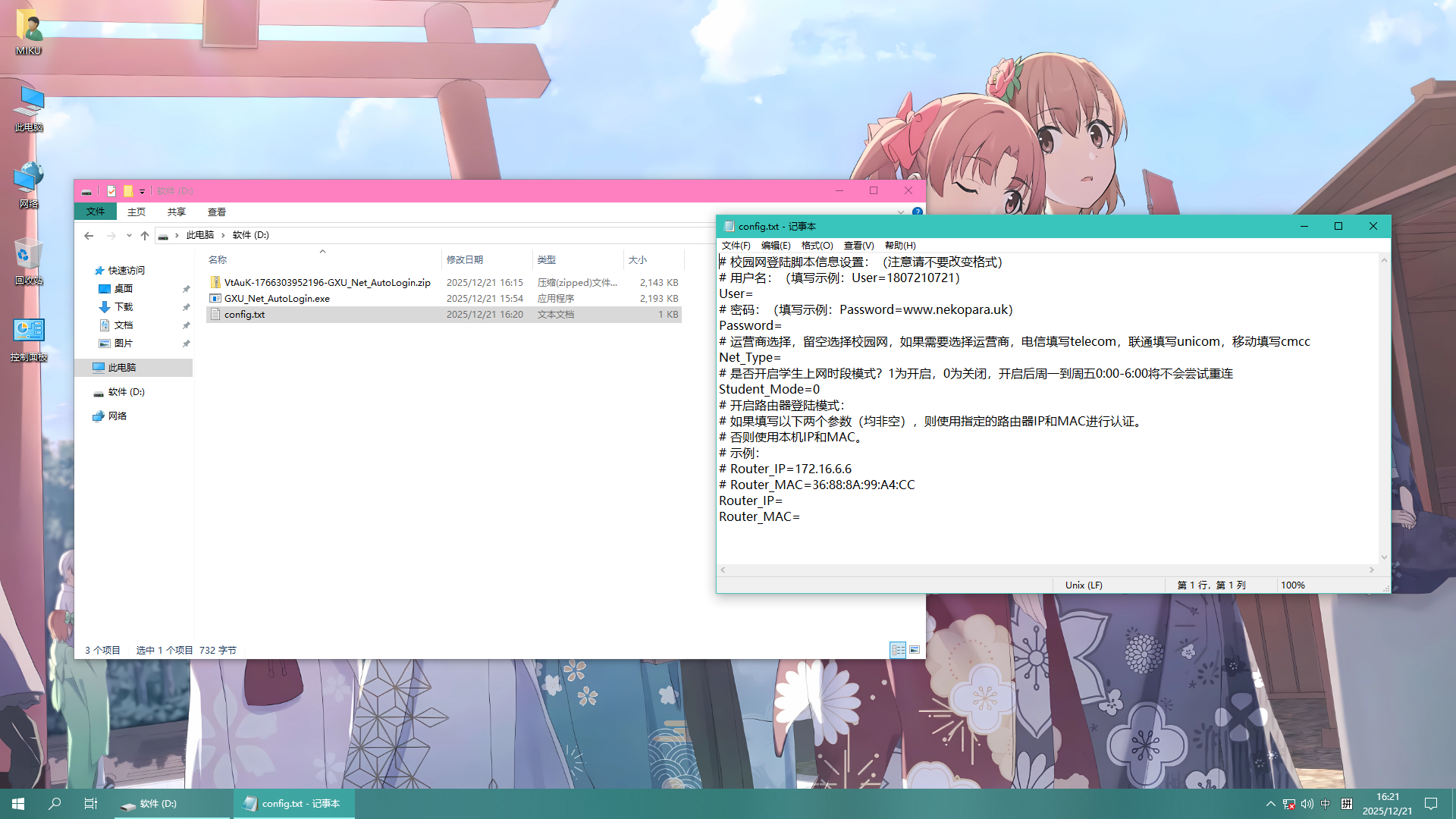
Task: Switch file list to large icons via status bar
Action: (x=914, y=650)
